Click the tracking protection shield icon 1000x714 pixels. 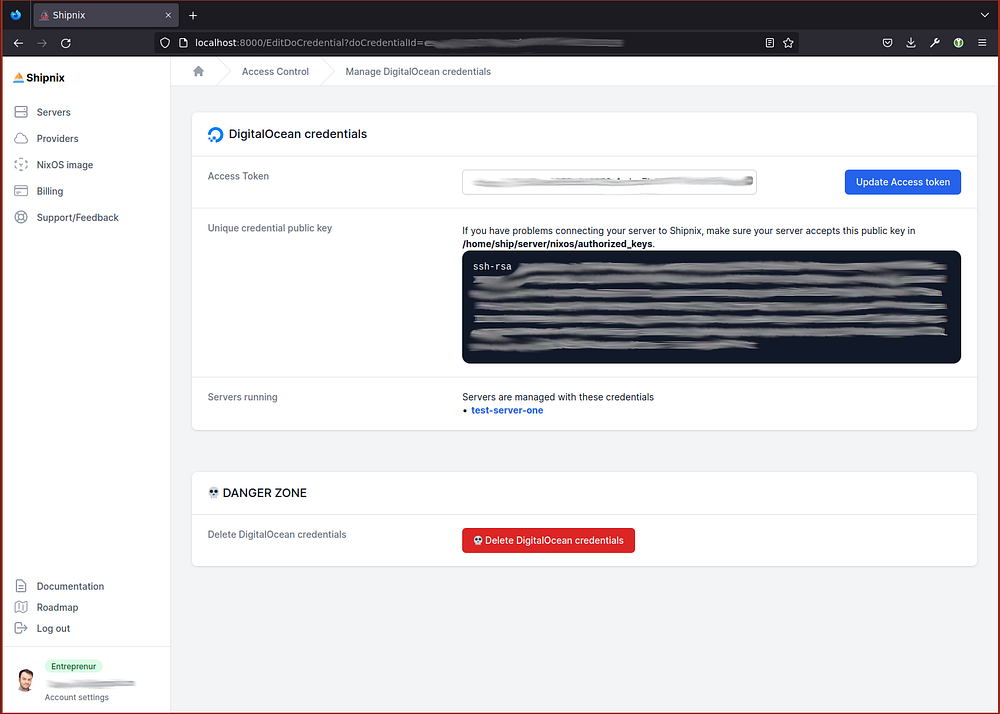coord(165,43)
